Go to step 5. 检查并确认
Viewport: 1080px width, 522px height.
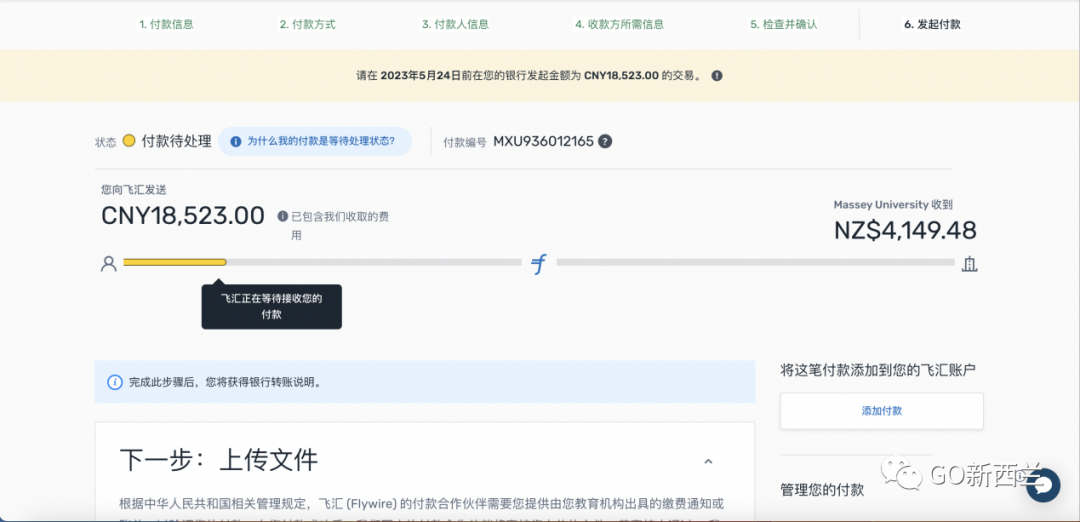pos(783,24)
